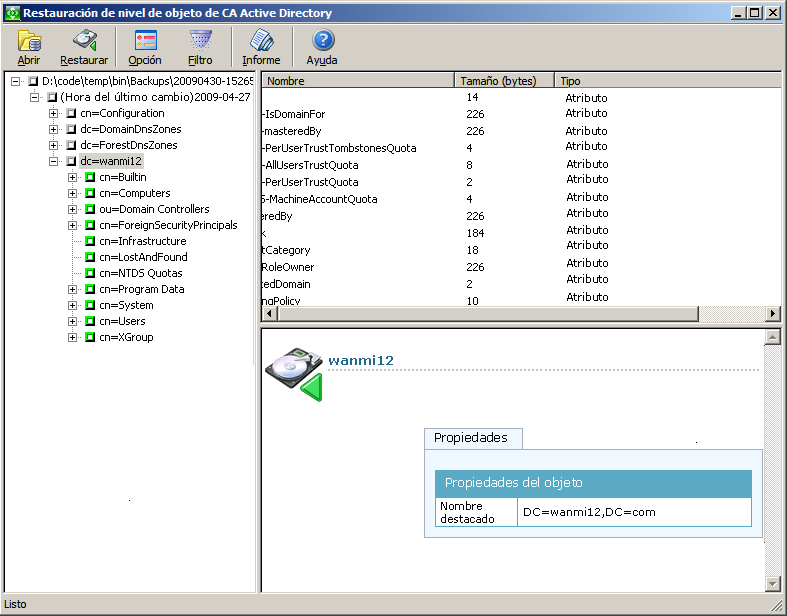Click the application icon in title bar

[12, 13]
